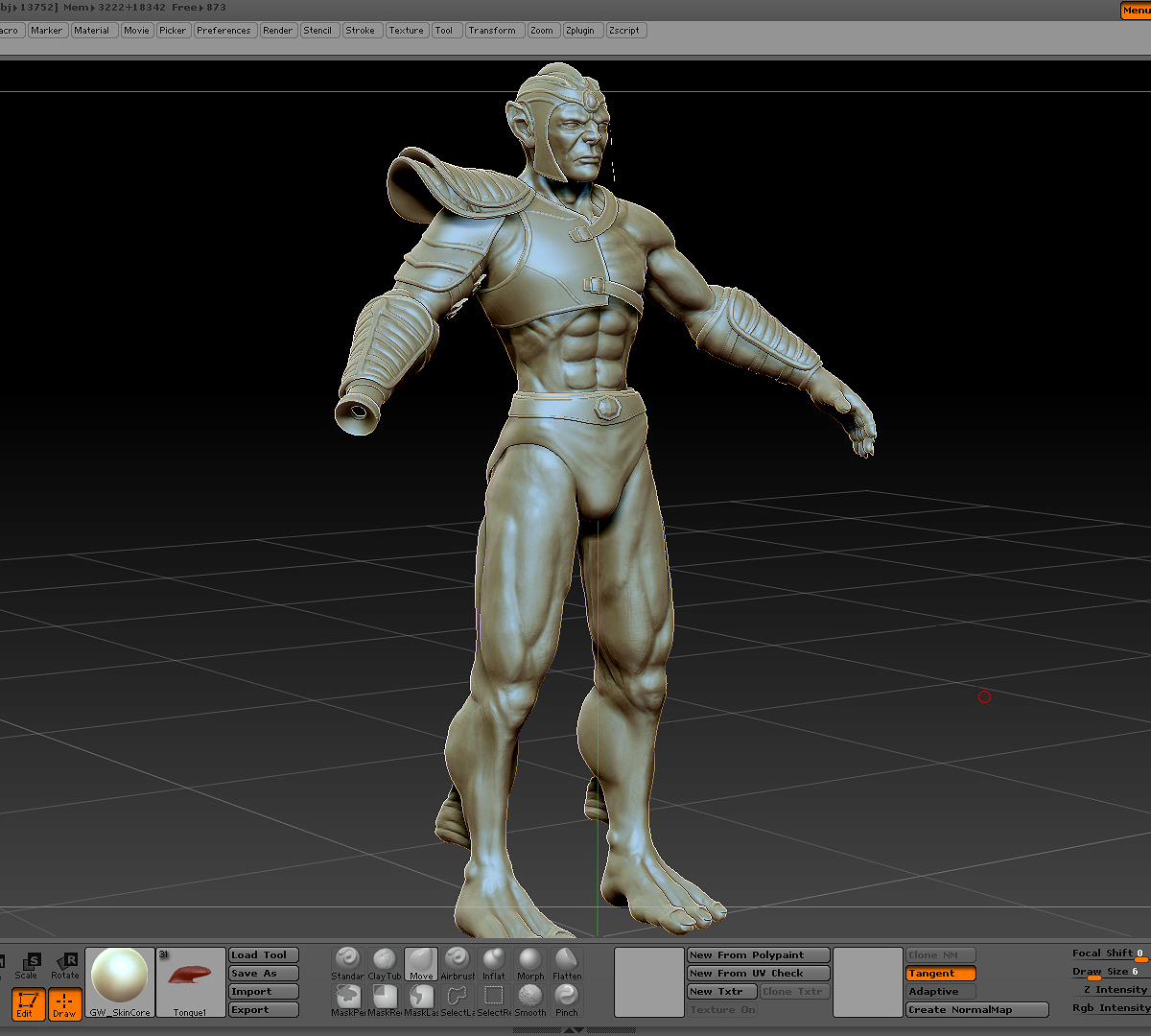
Task: Open the Render menu
Action: point(278,31)
